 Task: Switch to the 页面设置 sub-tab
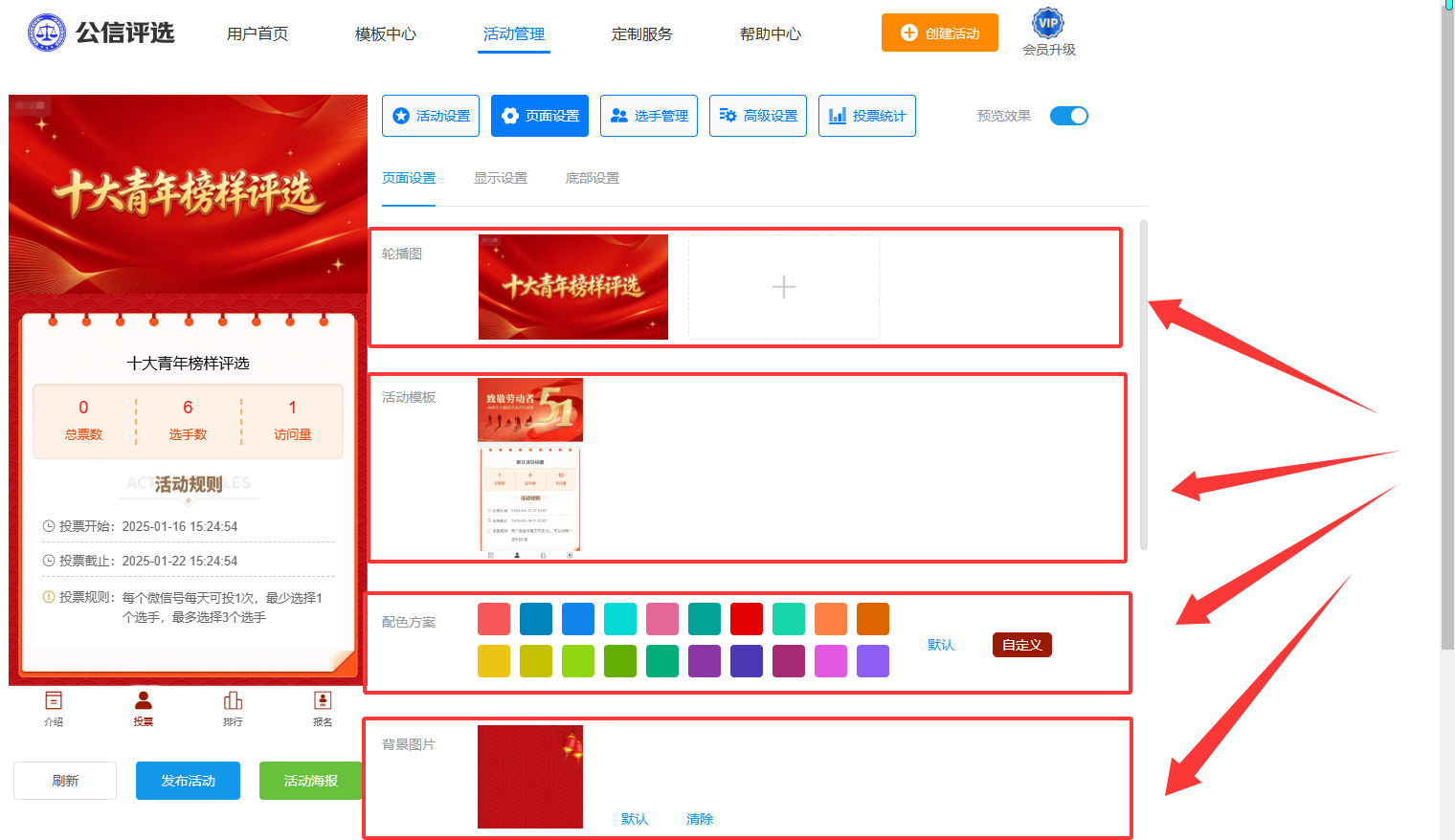click(409, 178)
